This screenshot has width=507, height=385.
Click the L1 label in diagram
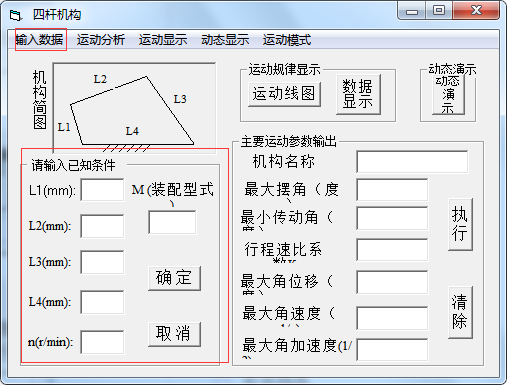click(x=64, y=127)
